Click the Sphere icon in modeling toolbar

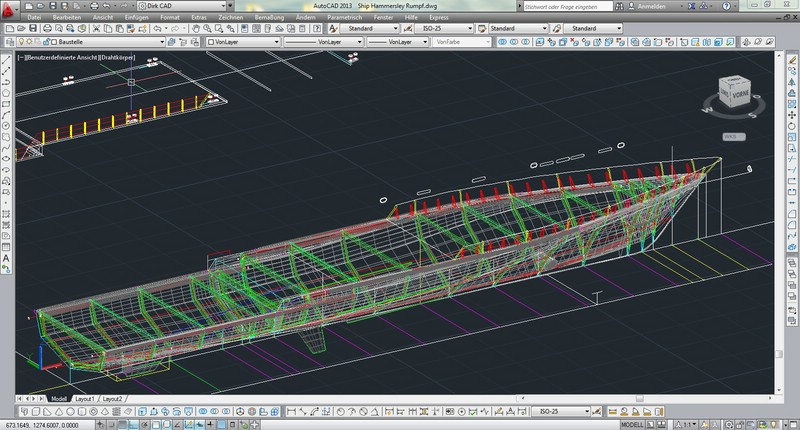[x=70, y=411]
